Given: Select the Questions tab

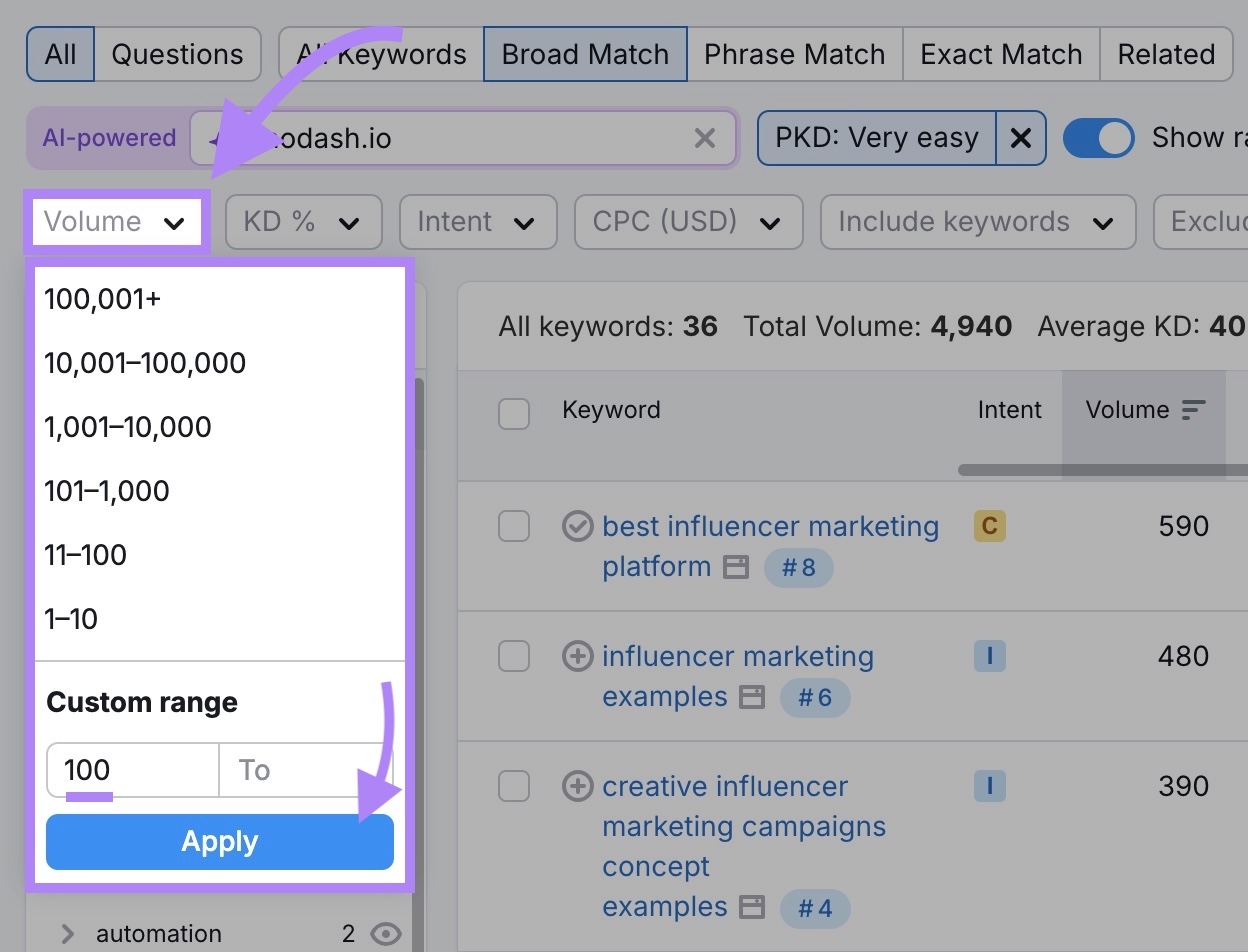Looking at the screenshot, I should point(177,54).
